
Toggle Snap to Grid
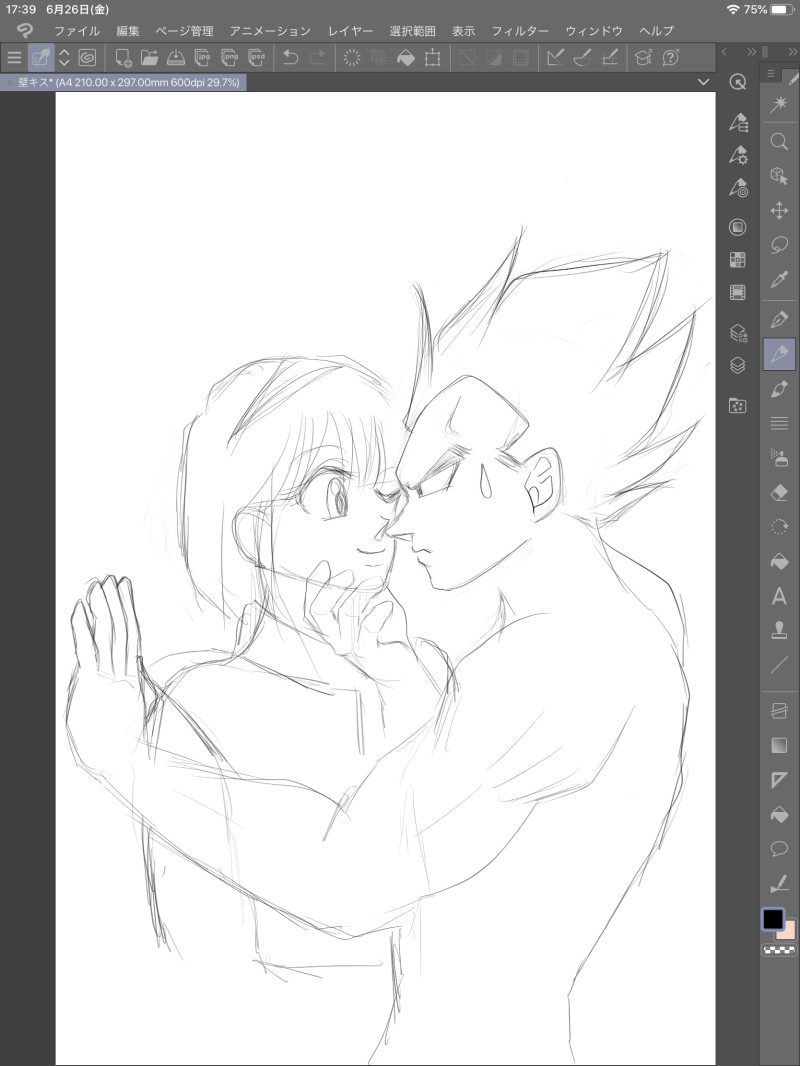pyautogui.click(x=610, y=58)
